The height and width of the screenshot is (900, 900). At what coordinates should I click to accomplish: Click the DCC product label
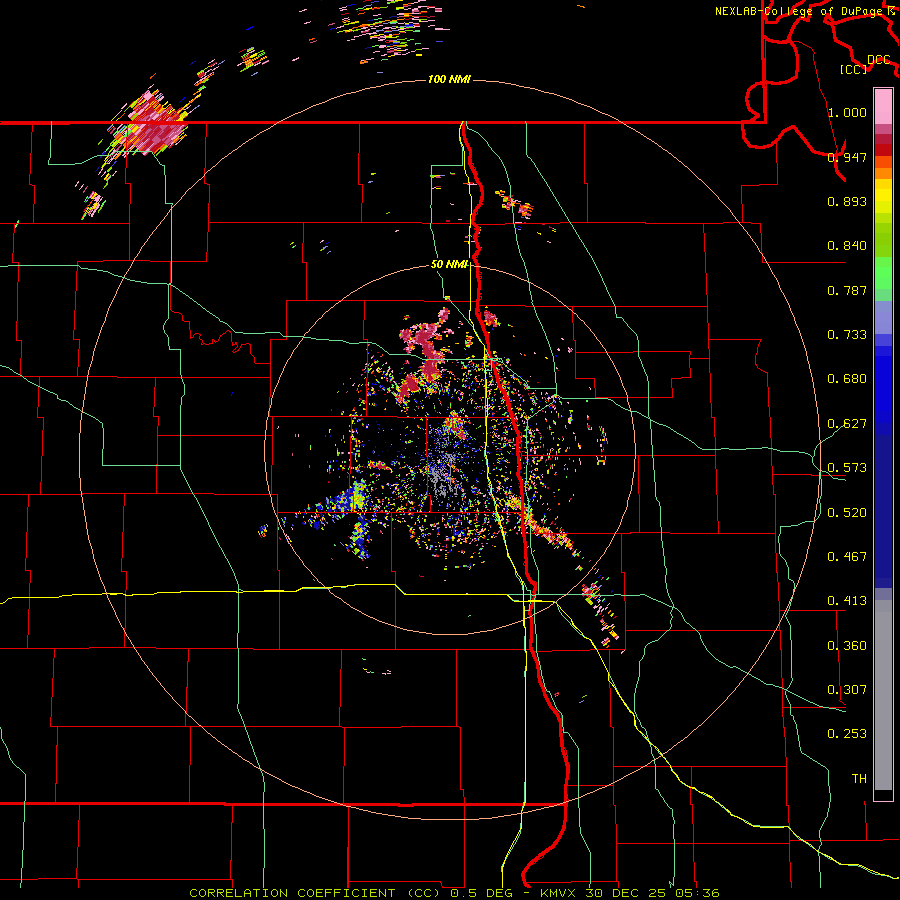tap(879, 60)
